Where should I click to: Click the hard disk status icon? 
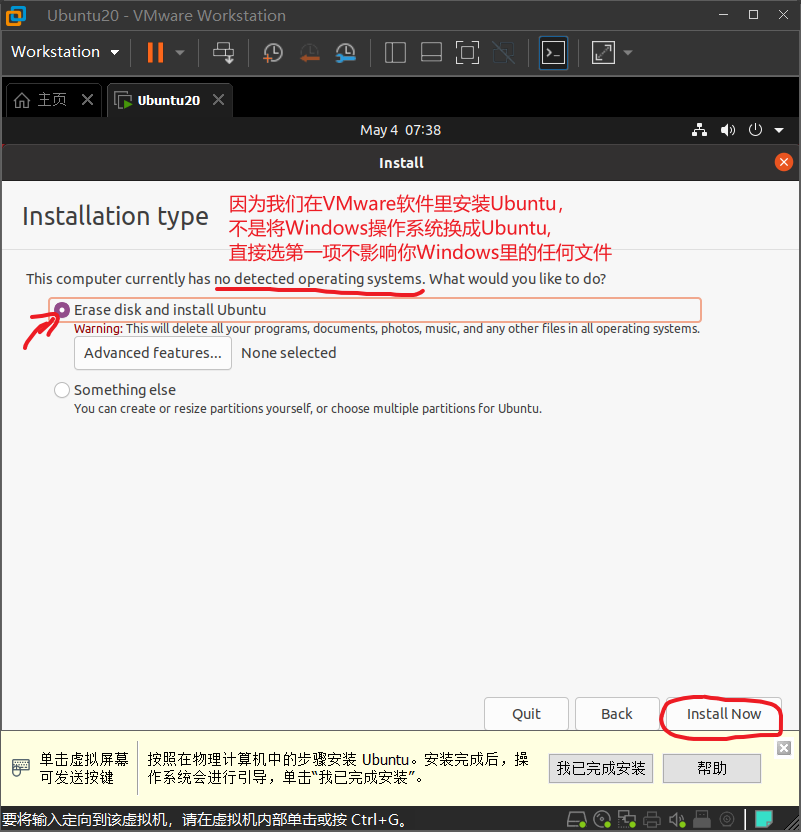pyautogui.click(x=577, y=820)
